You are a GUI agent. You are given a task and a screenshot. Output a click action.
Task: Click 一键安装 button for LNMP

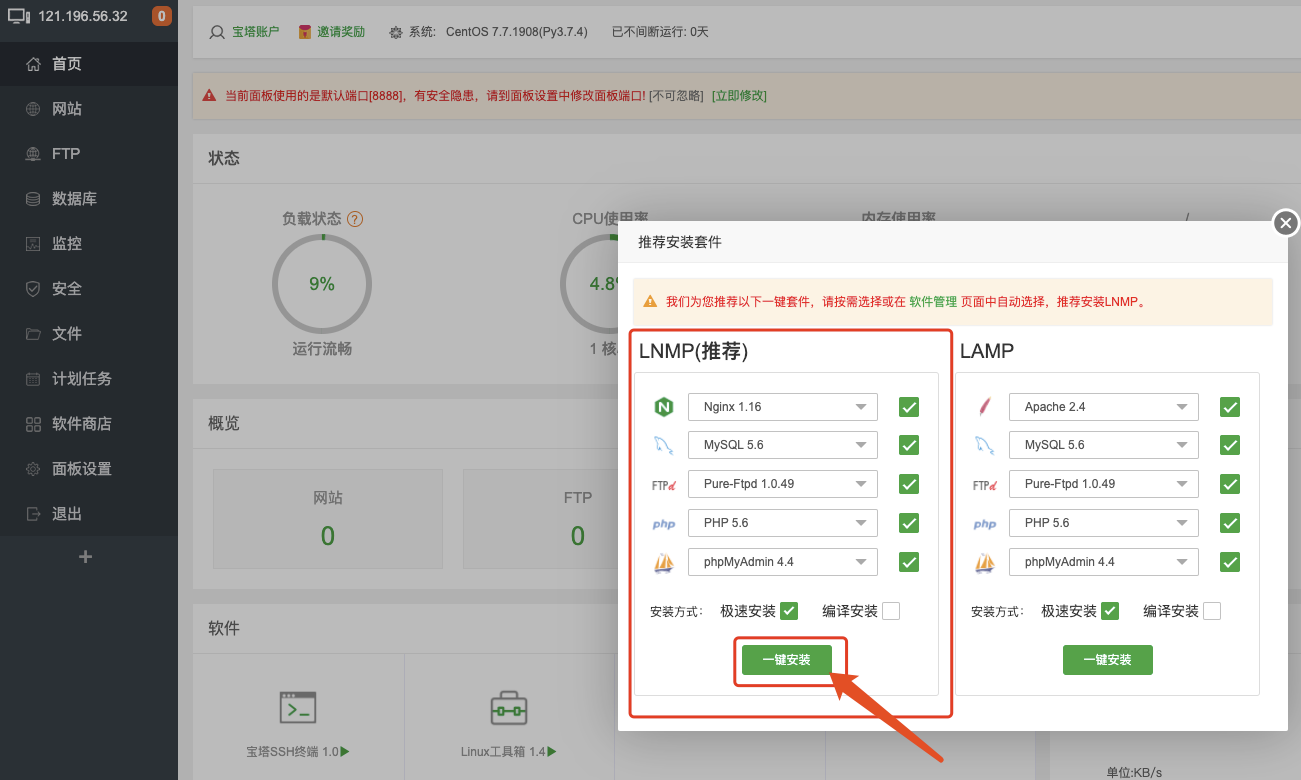pos(786,660)
